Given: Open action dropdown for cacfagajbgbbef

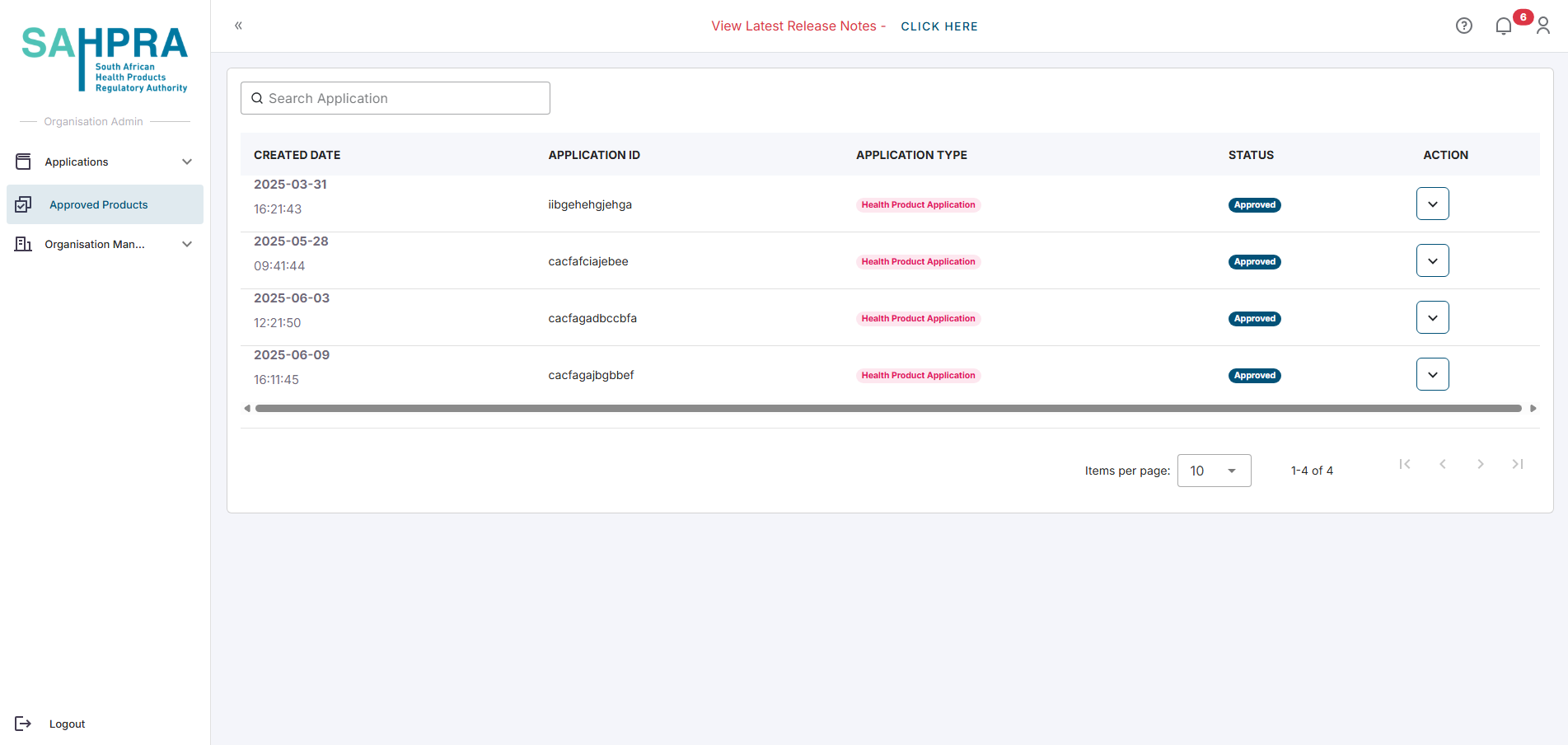Looking at the screenshot, I should click(1432, 374).
